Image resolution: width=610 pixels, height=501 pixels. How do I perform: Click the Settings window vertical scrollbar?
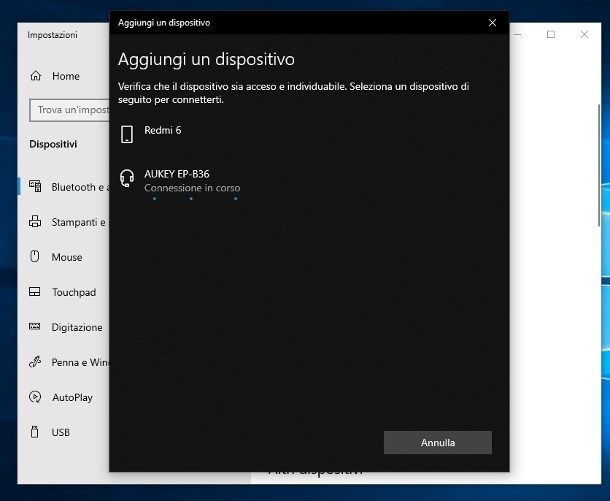pyautogui.click(x=598, y=165)
